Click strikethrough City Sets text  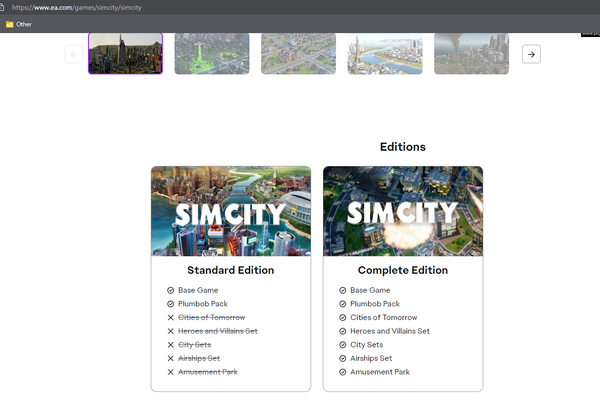(194, 345)
